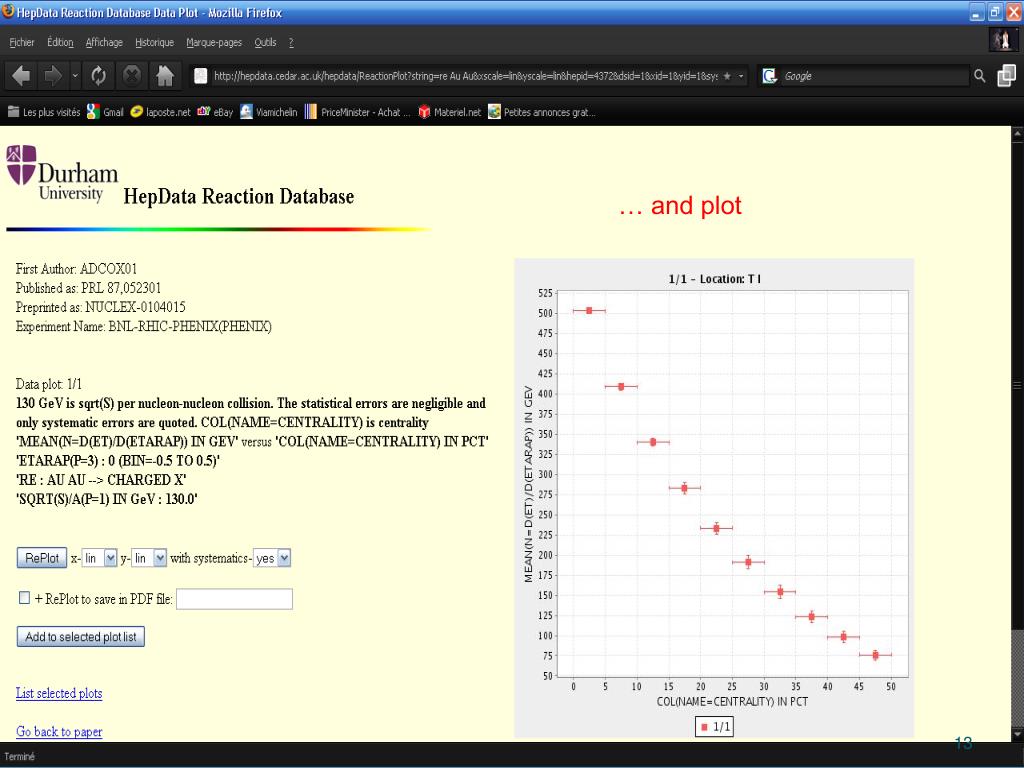This screenshot has width=1024, height=768.
Task: Open the Édition menu
Action: (x=60, y=42)
